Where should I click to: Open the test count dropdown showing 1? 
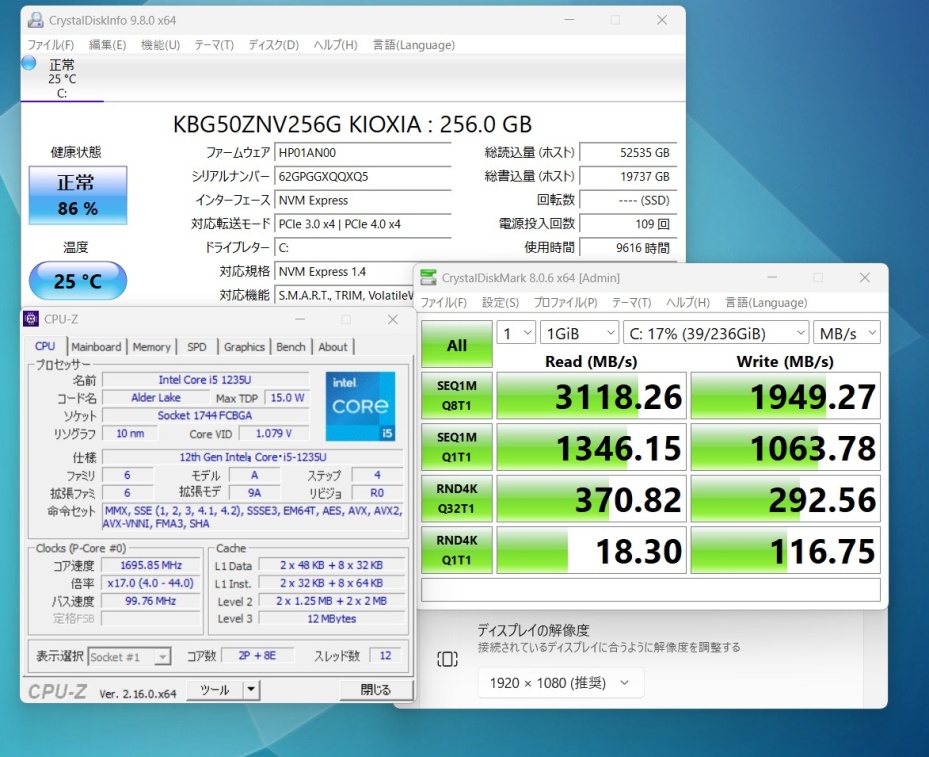[515, 333]
